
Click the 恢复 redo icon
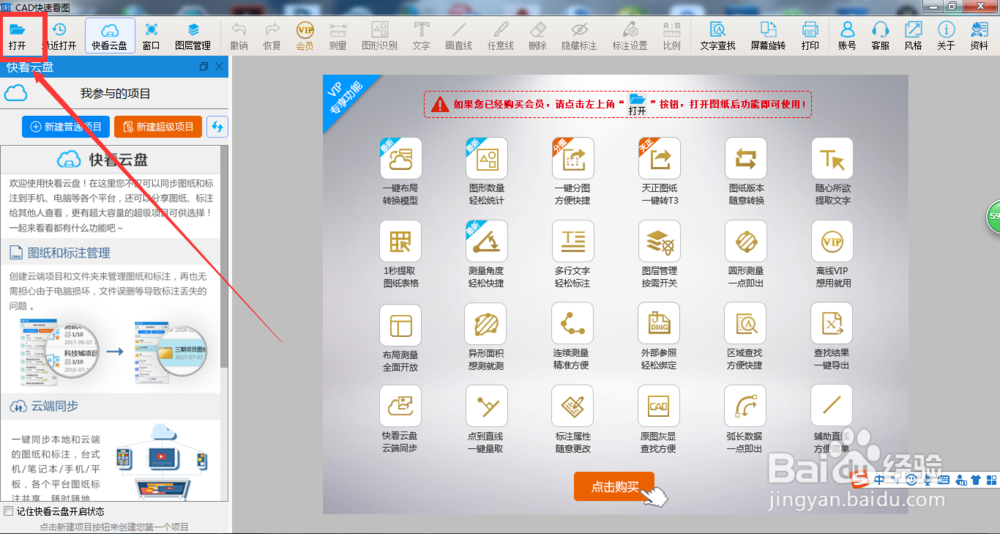point(272,29)
